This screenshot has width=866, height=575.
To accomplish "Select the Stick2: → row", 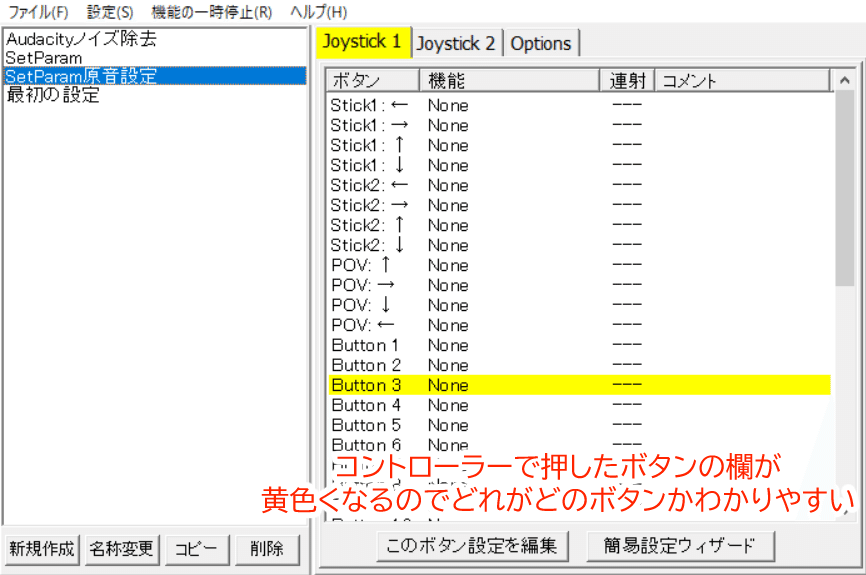I will coord(579,205).
